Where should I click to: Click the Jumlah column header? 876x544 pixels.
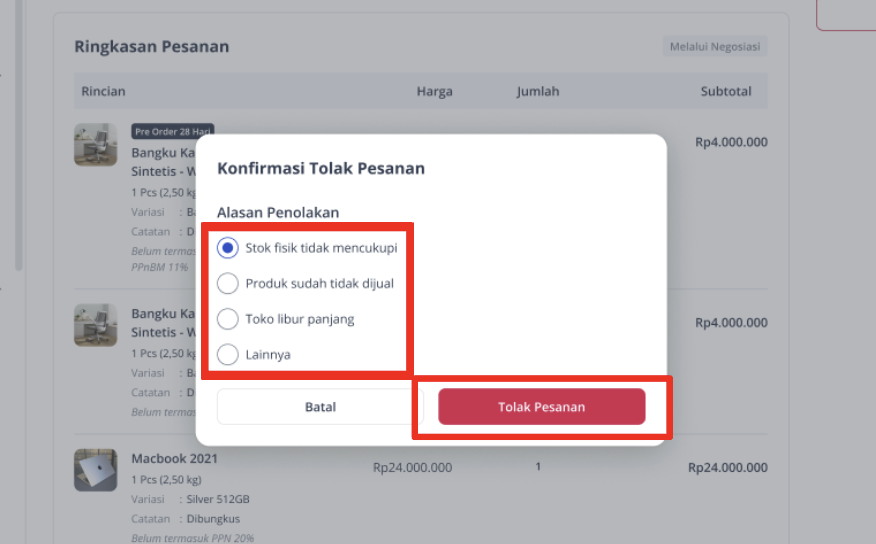tap(537, 91)
